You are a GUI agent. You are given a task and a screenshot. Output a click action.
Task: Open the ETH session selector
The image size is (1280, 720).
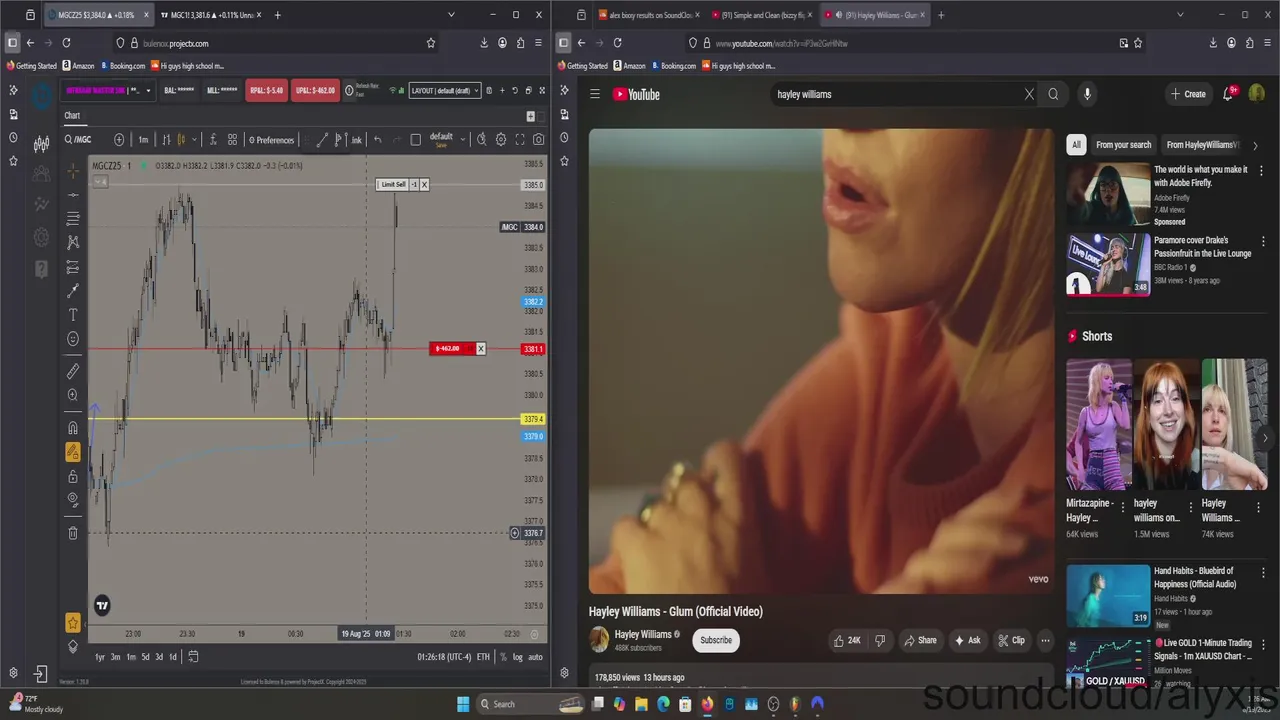[483, 657]
